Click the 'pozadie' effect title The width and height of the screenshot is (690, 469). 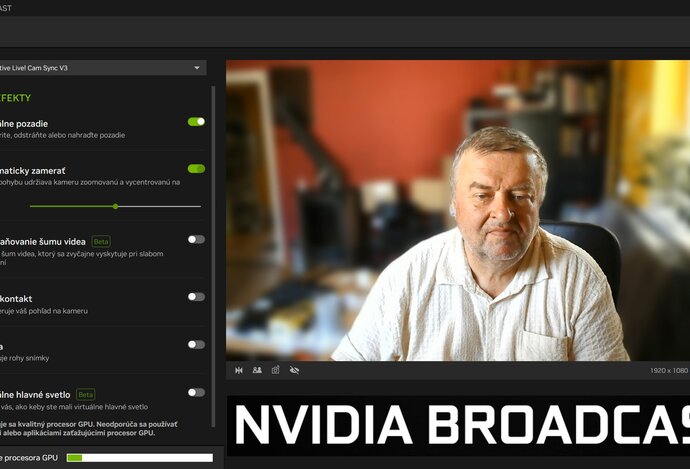[x=24, y=124]
